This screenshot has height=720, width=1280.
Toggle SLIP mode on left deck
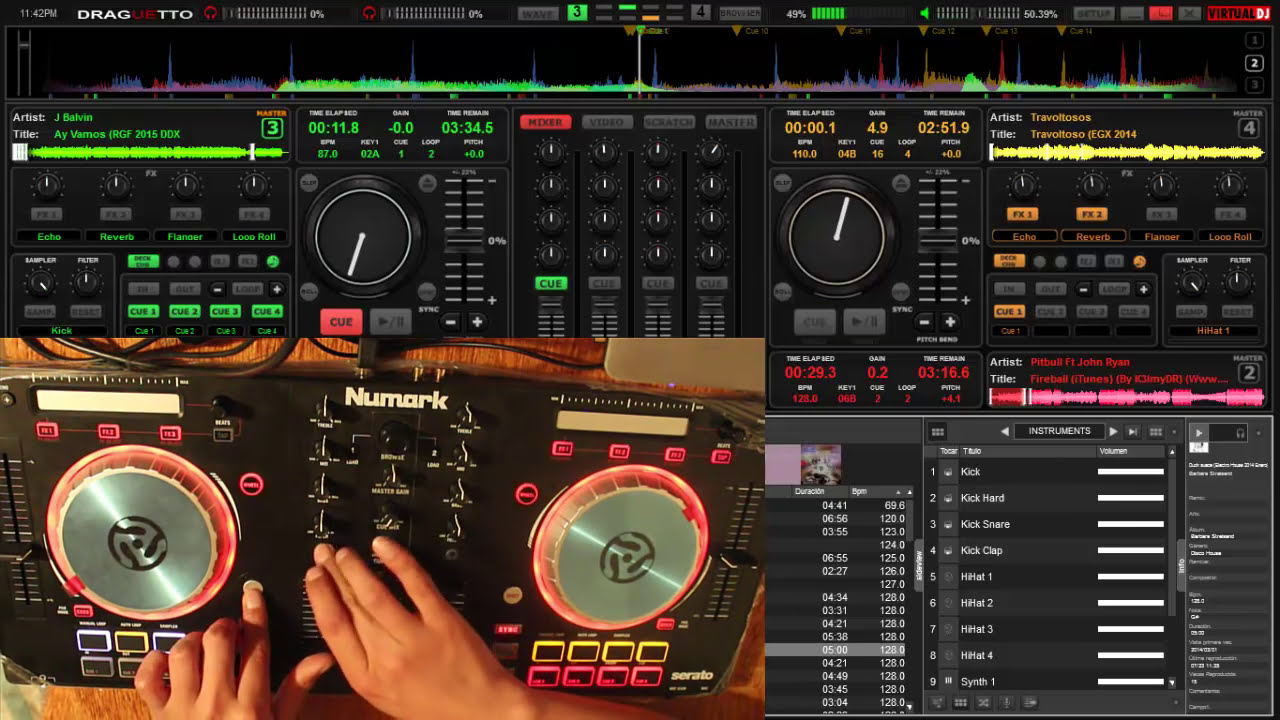coord(309,183)
